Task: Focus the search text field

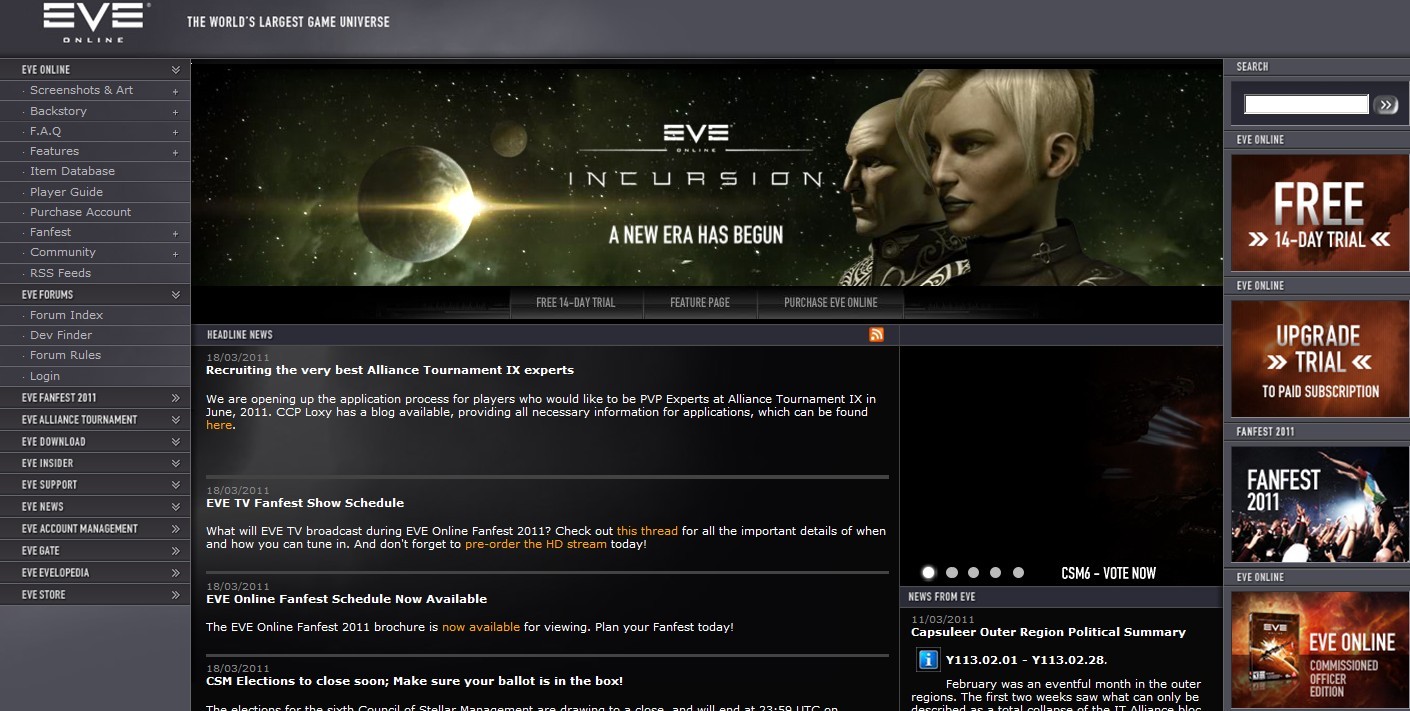Action: pyautogui.click(x=1305, y=105)
